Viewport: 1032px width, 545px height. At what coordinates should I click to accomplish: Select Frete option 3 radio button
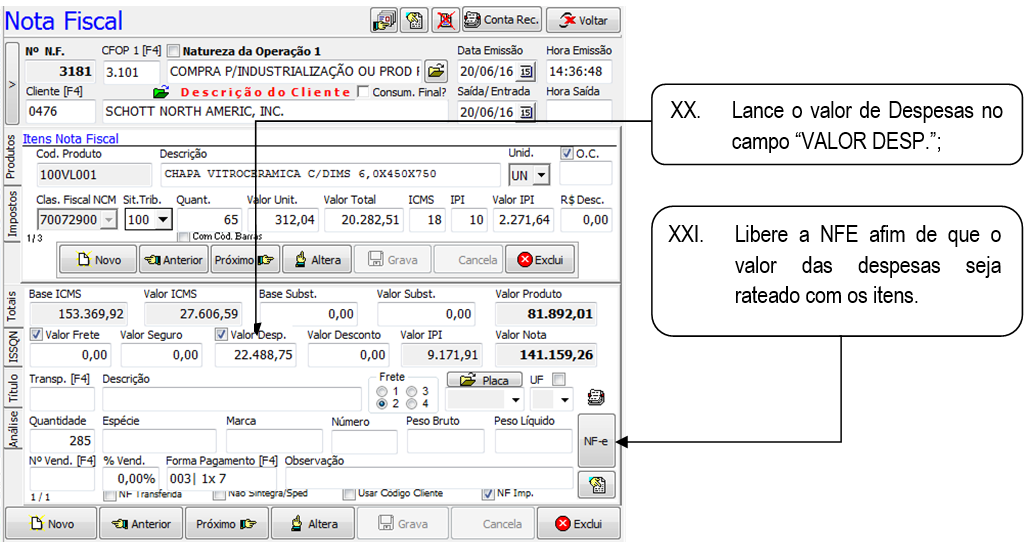[x=411, y=391]
